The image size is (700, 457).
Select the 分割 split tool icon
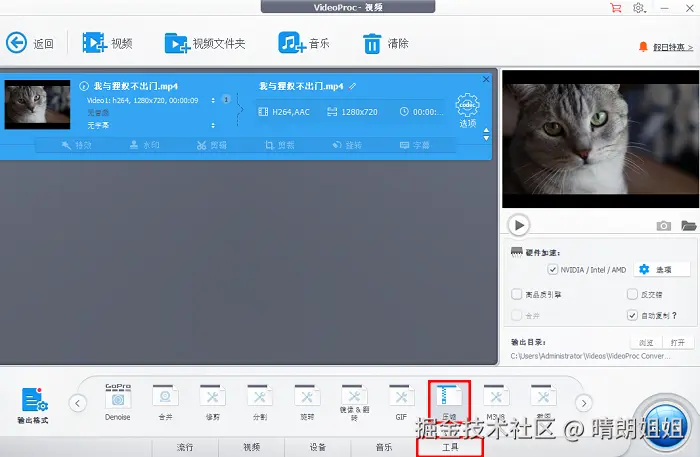pyautogui.click(x=260, y=396)
